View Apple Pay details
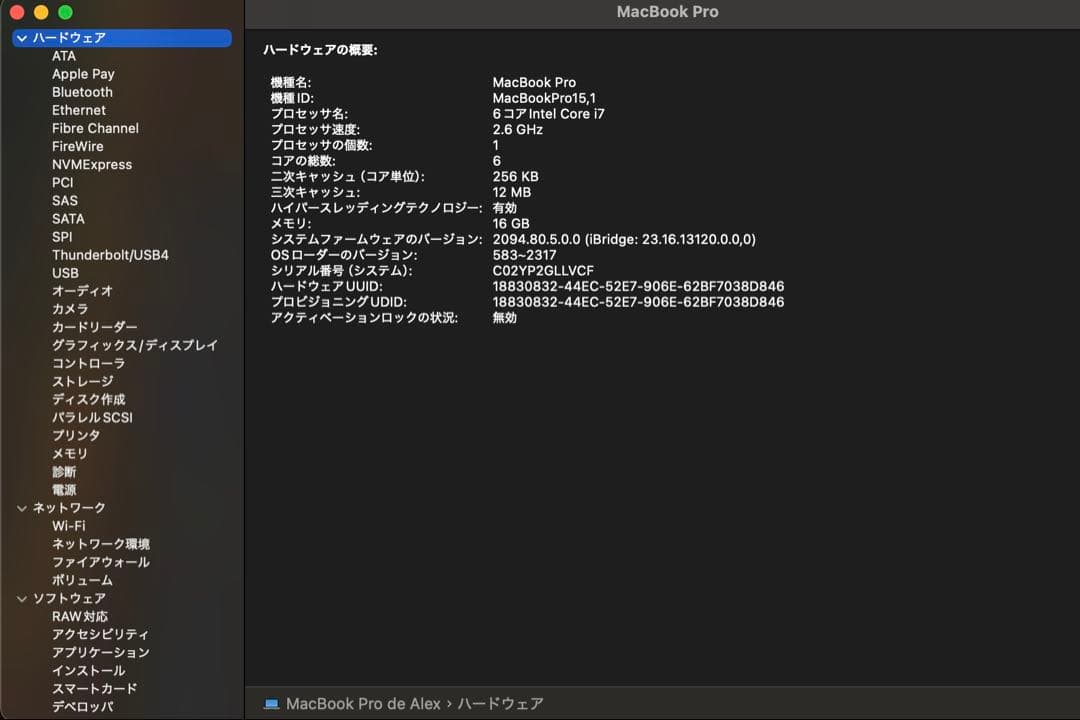 [x=83, y=73]
